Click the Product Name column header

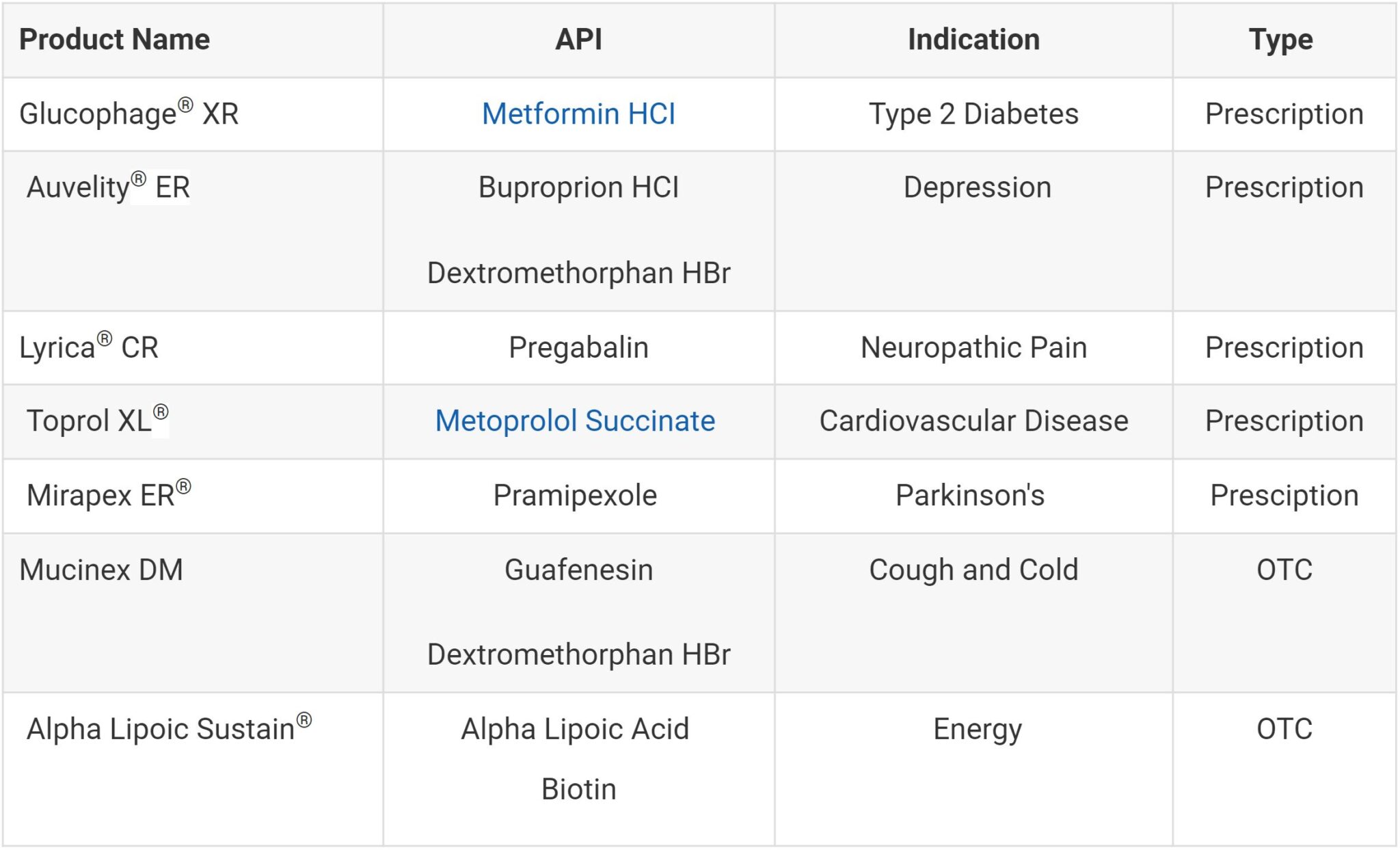(x=114, y=40)
